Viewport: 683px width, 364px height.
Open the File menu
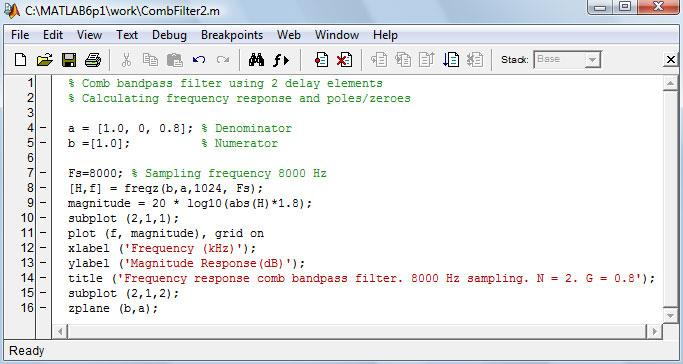click(20, 35)
